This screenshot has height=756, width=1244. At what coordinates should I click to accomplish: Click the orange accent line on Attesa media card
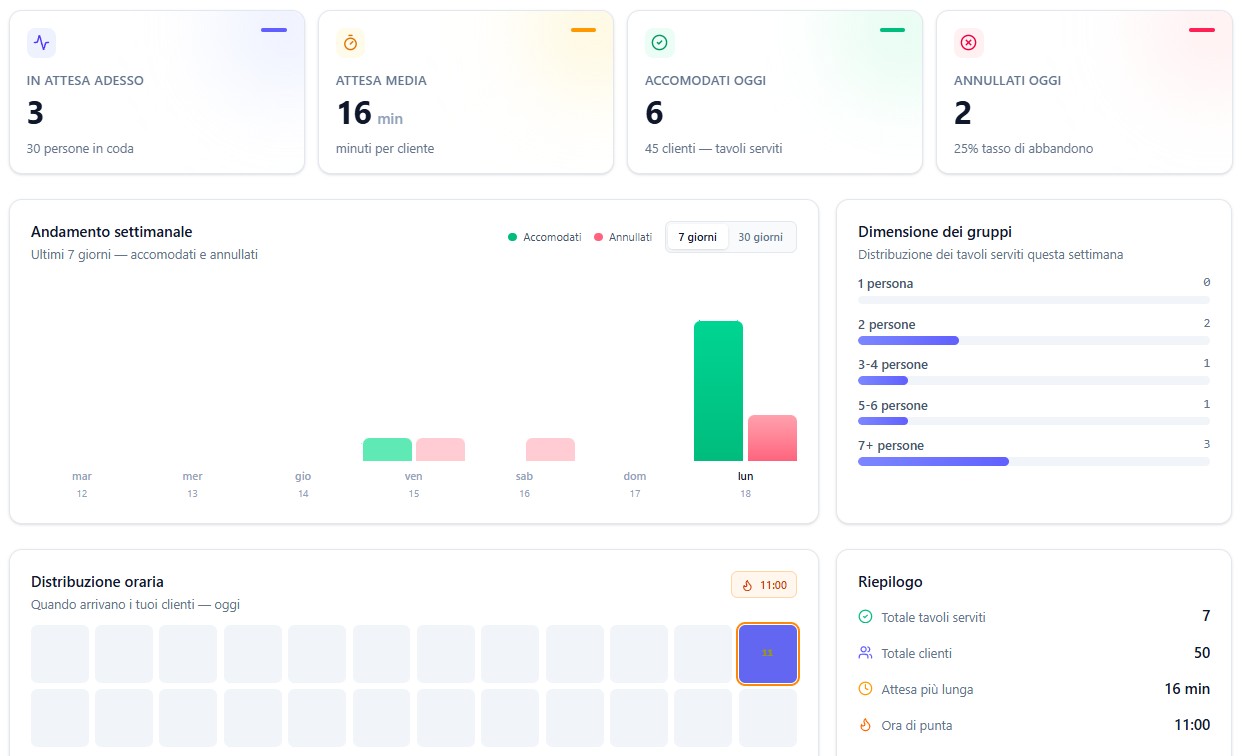583,30
